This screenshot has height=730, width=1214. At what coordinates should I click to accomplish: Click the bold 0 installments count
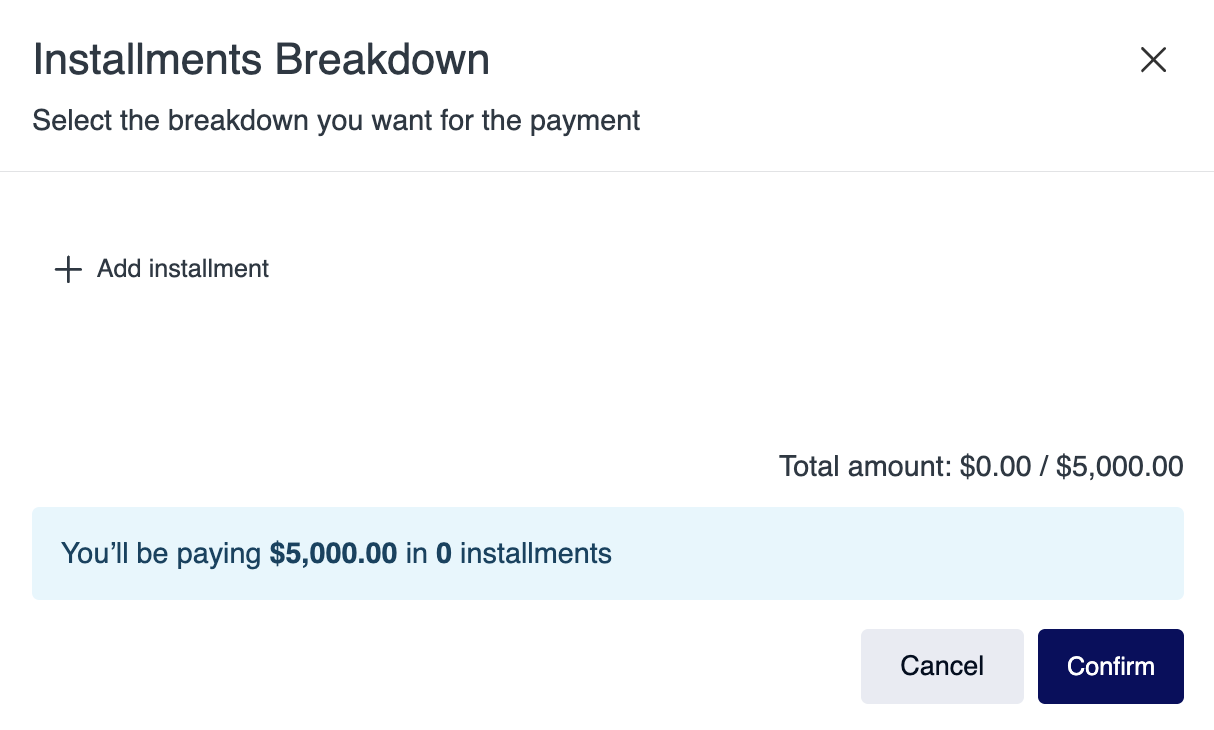click(443, 553)
